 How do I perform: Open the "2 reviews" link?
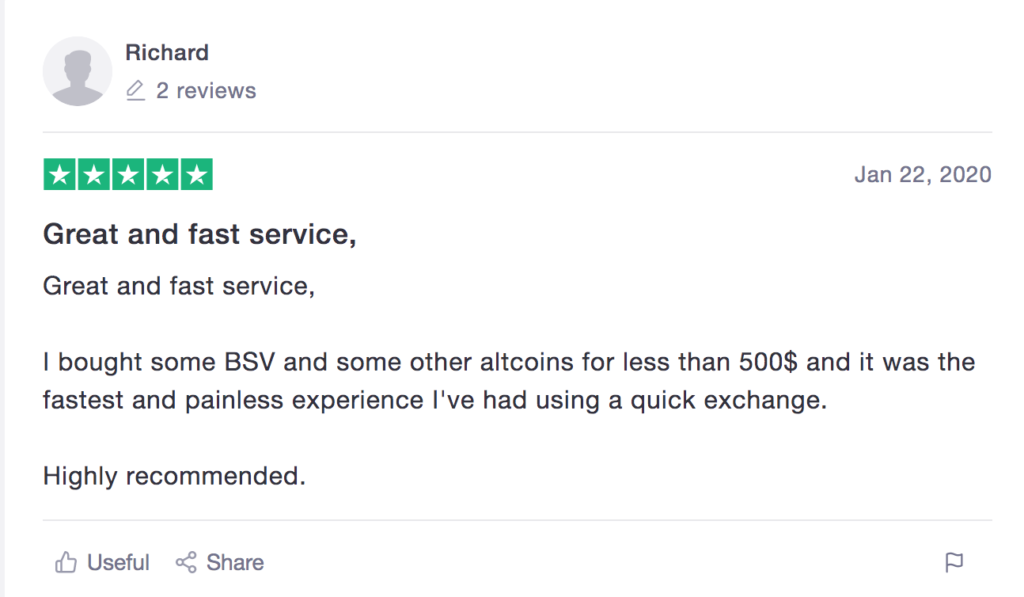coord(206,90)
